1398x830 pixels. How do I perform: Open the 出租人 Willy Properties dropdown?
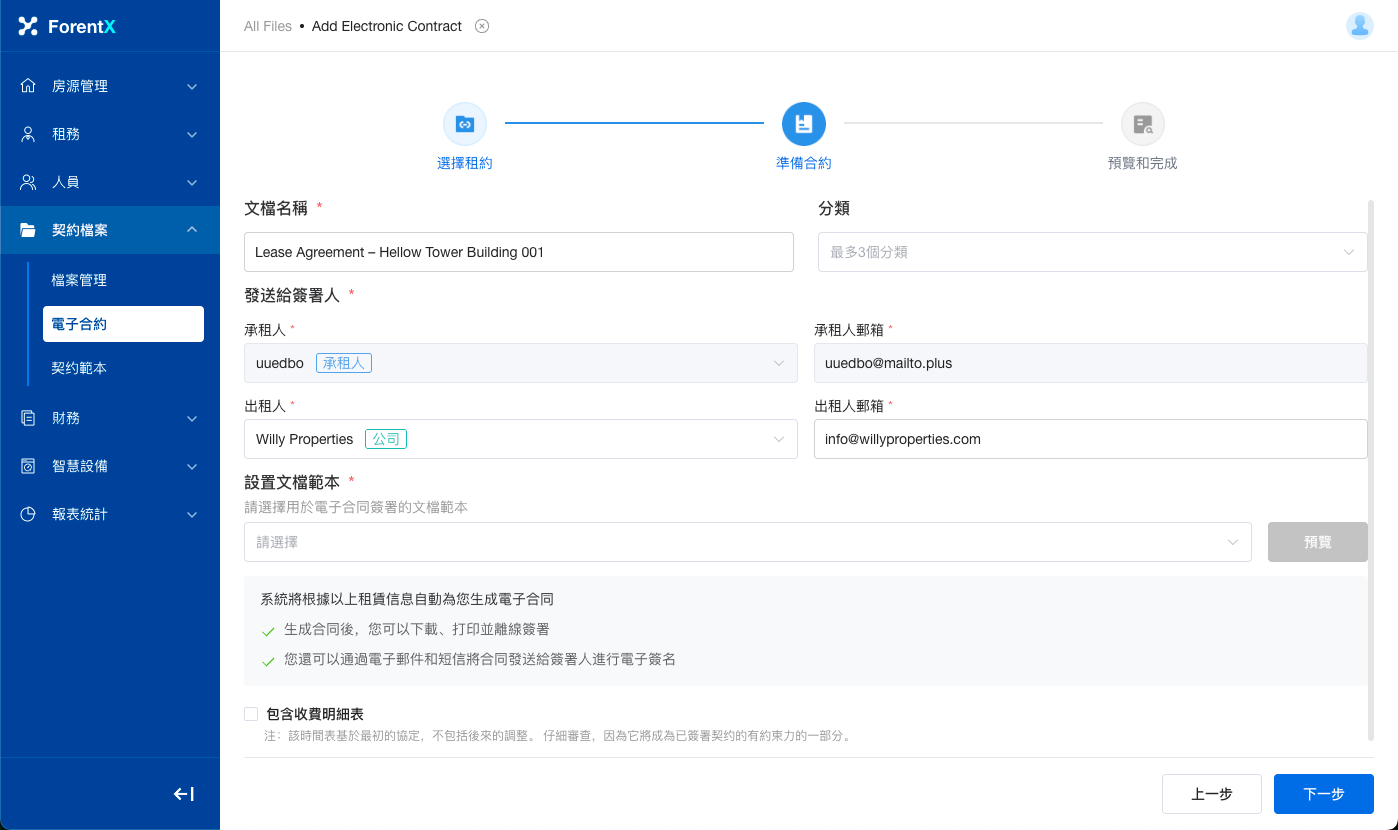[x=520, y=439]
